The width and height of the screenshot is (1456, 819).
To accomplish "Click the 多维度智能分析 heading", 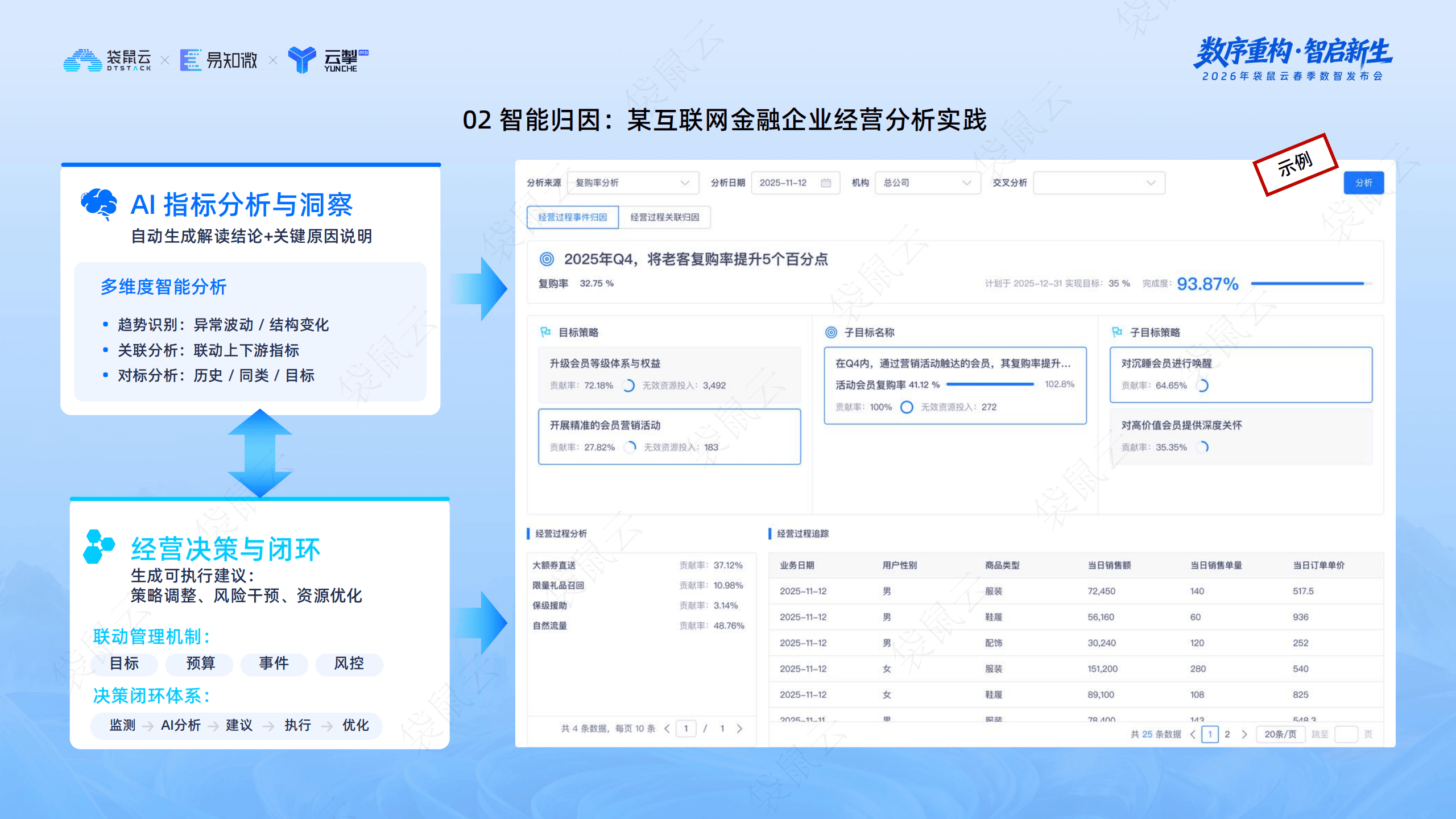I will 163,287.
